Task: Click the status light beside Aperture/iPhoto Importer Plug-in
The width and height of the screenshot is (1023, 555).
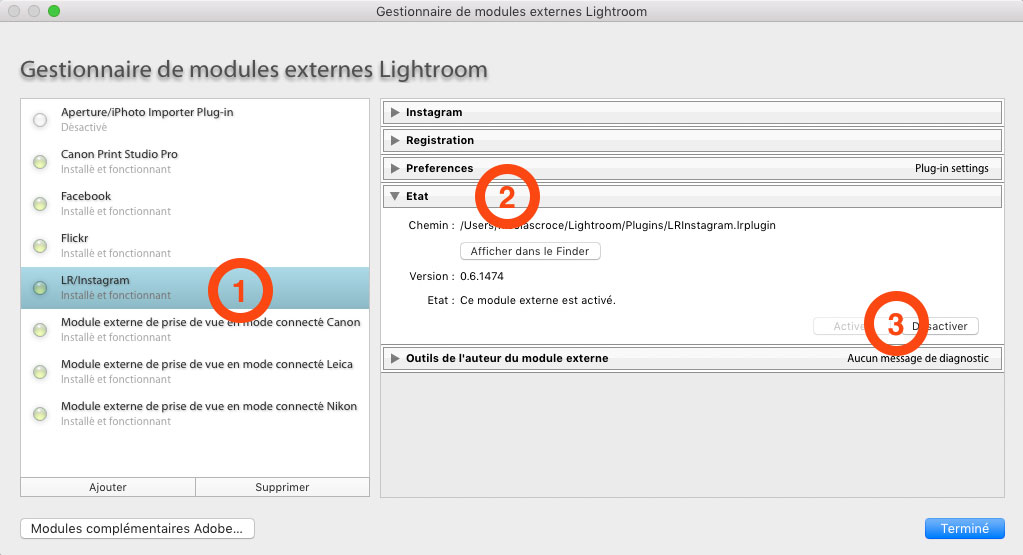Action: (40, 120)
